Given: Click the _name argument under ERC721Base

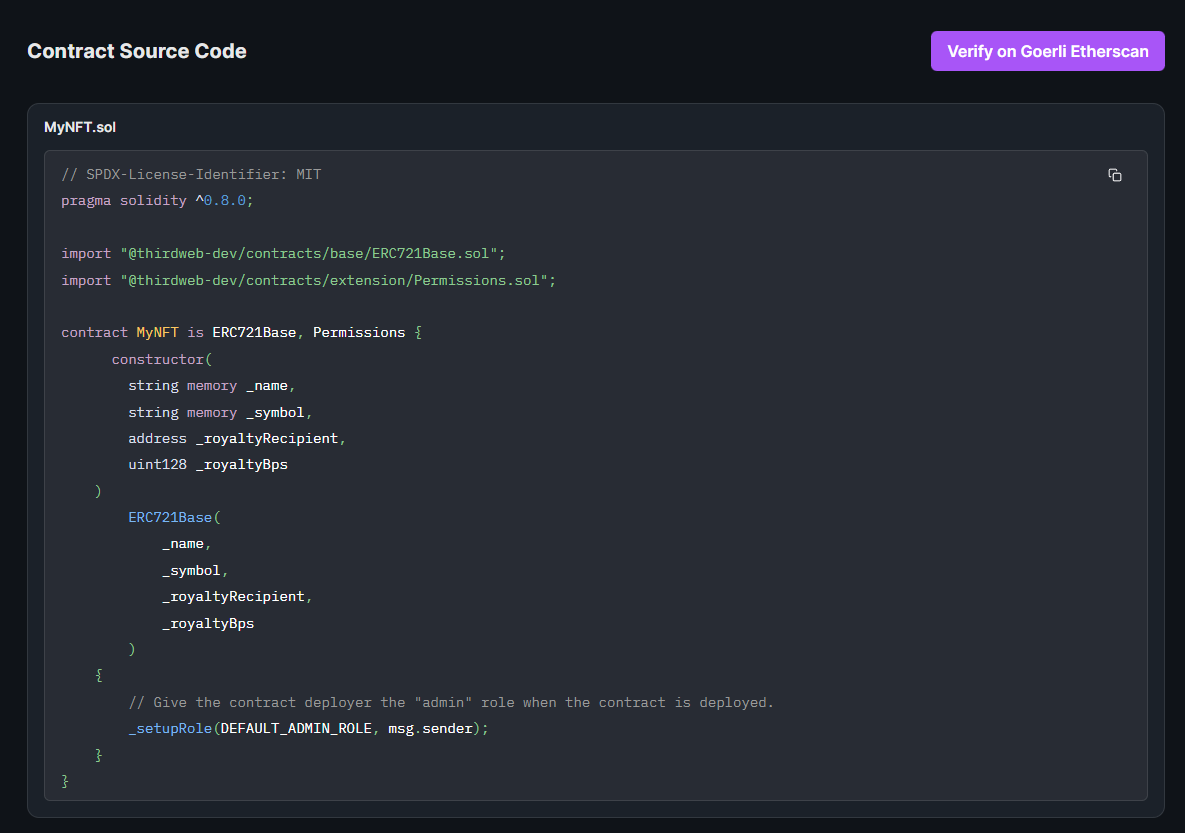Looking at the screenshot, I should 187,543.
